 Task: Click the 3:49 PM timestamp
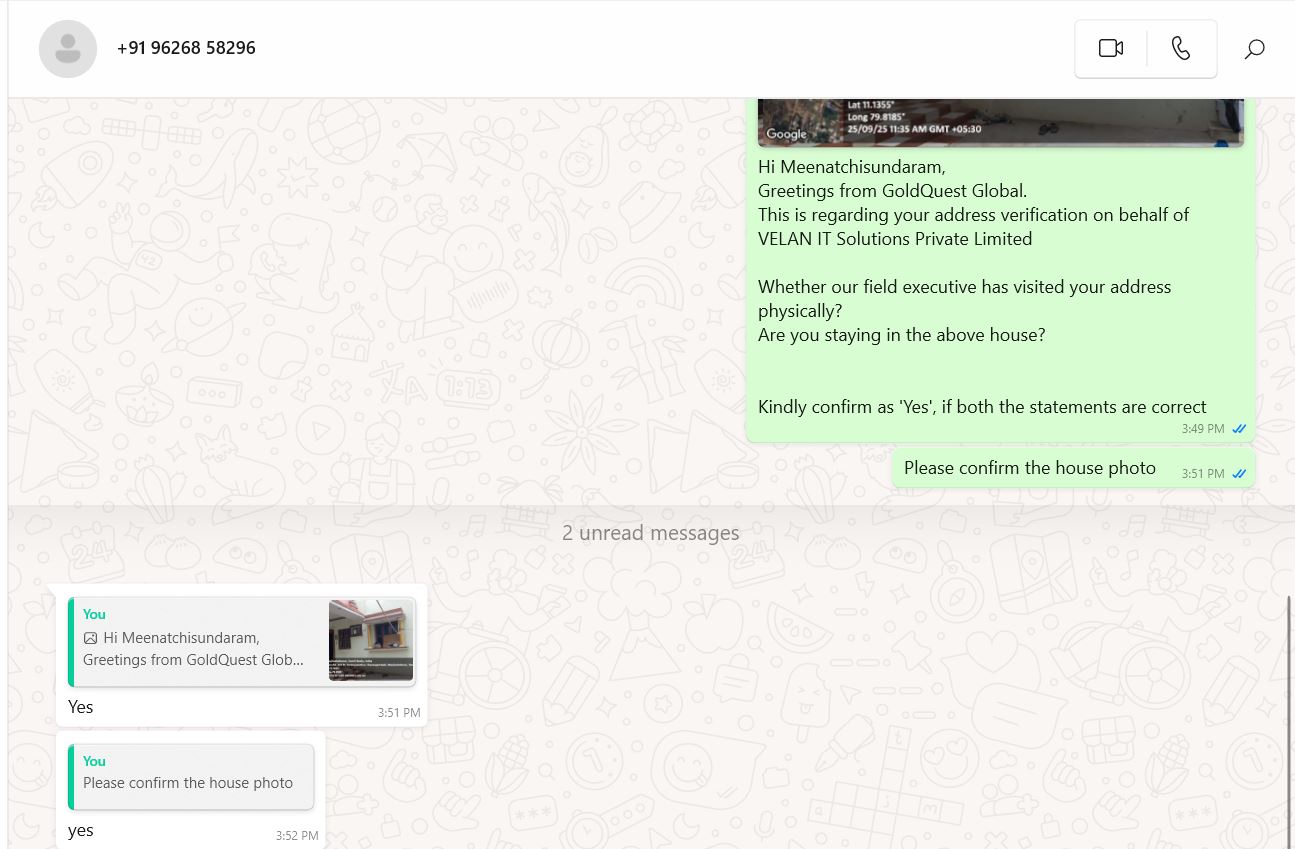[1202, 429]
